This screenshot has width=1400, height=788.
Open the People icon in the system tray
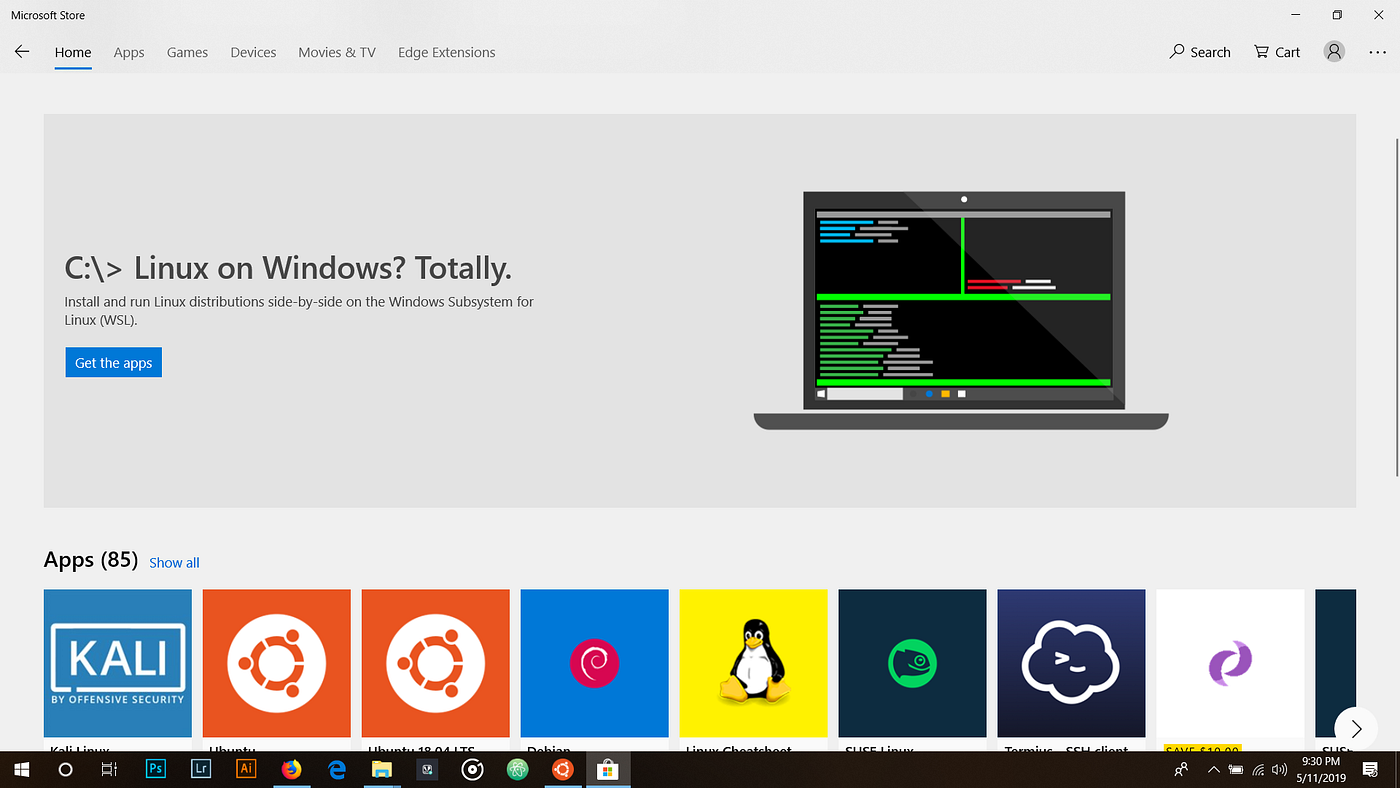pos(1182,769)
